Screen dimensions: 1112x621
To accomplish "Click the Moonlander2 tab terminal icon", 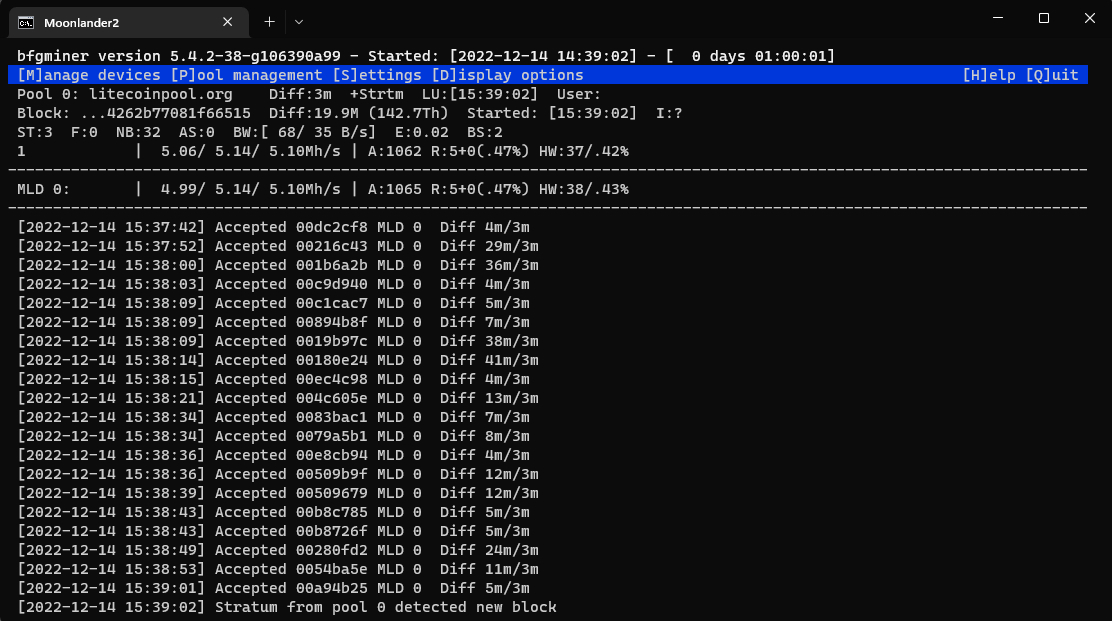I will click(26, 23).
